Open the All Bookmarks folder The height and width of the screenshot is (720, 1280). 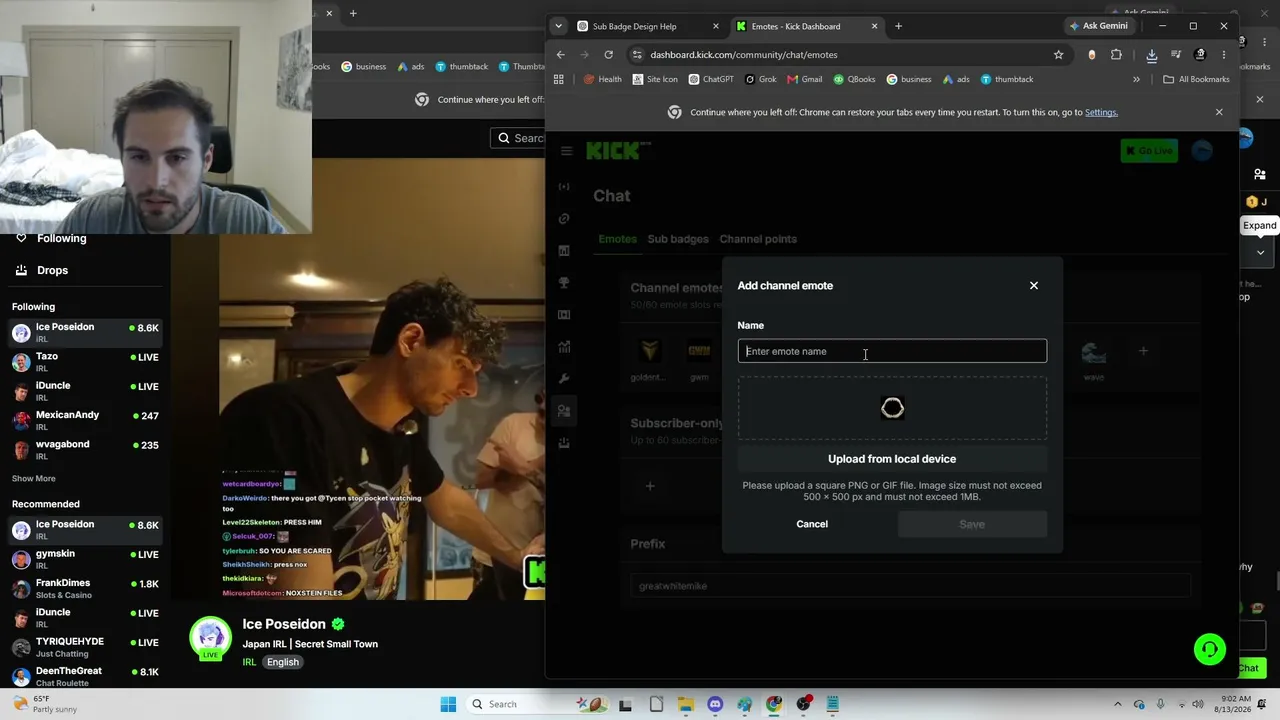(1196, 79)
